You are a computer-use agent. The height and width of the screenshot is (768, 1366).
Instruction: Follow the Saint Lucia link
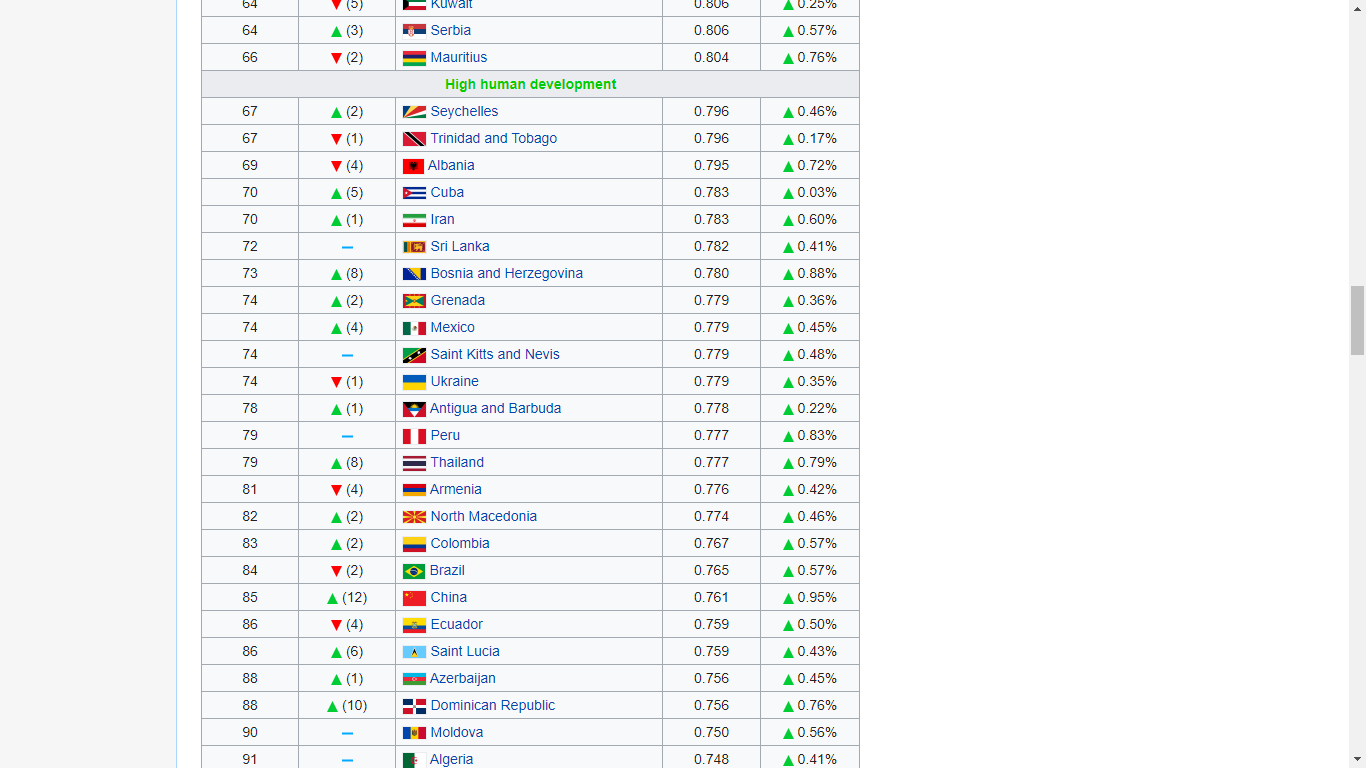point(465,652)
